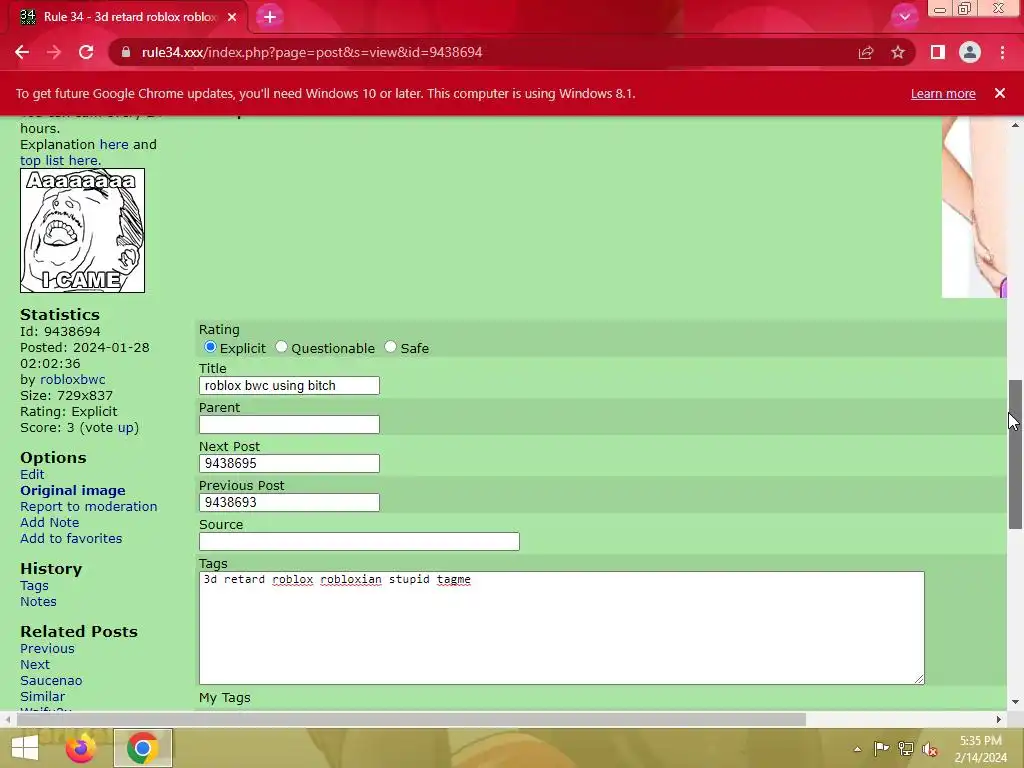This screenshot has width=1024, height=768.
Task: Click the Next Post field with 9438695
Action: pyautogui.click(x=289, y=463)
